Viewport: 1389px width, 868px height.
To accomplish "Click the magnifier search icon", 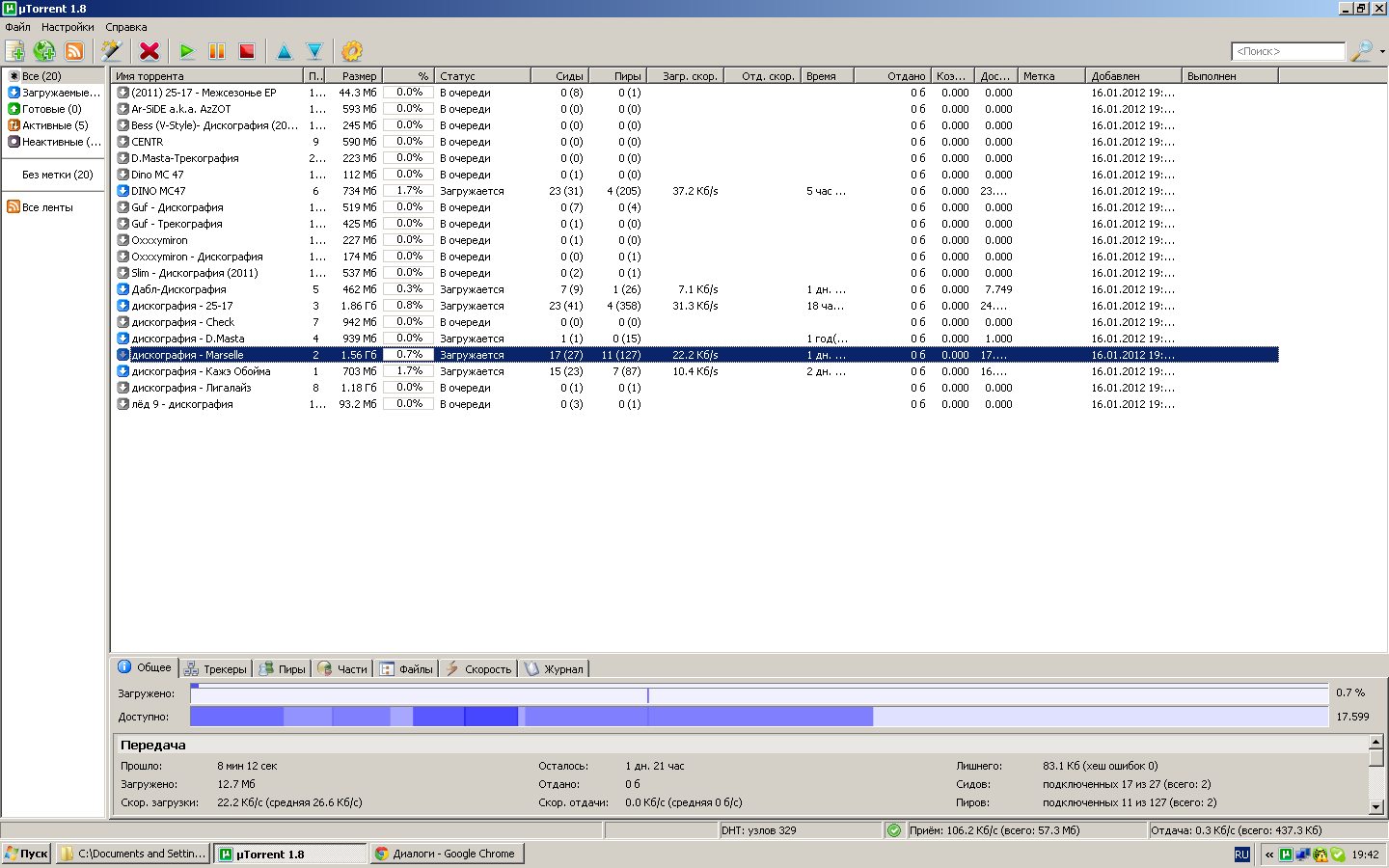I will pyautogui.click(x=1361, y=51).
